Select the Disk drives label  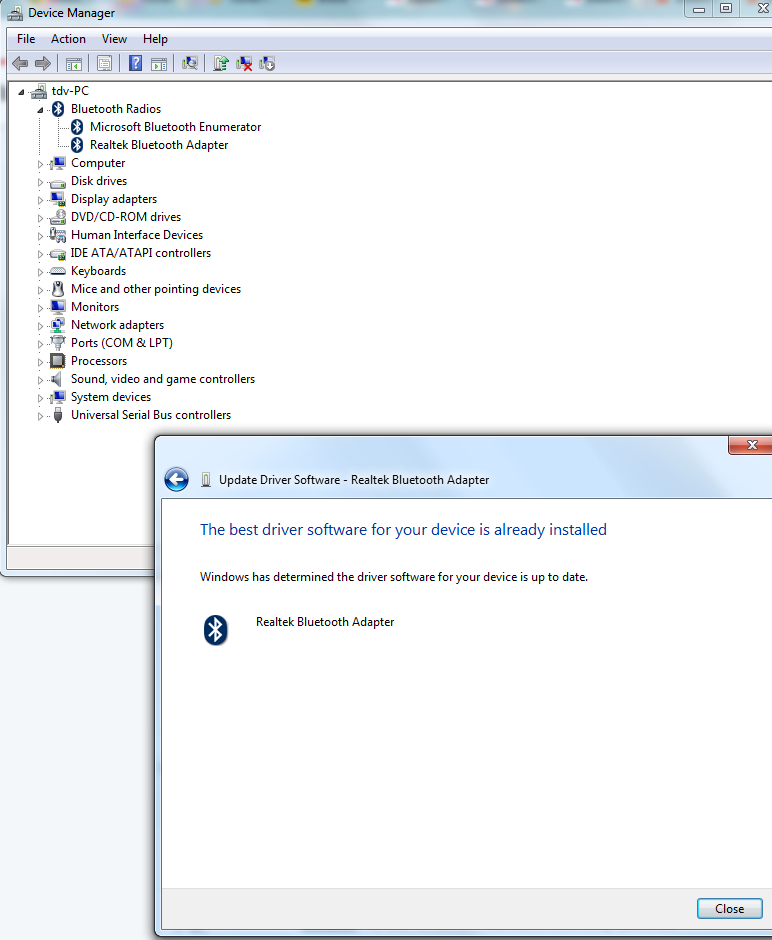pos(99,180)
